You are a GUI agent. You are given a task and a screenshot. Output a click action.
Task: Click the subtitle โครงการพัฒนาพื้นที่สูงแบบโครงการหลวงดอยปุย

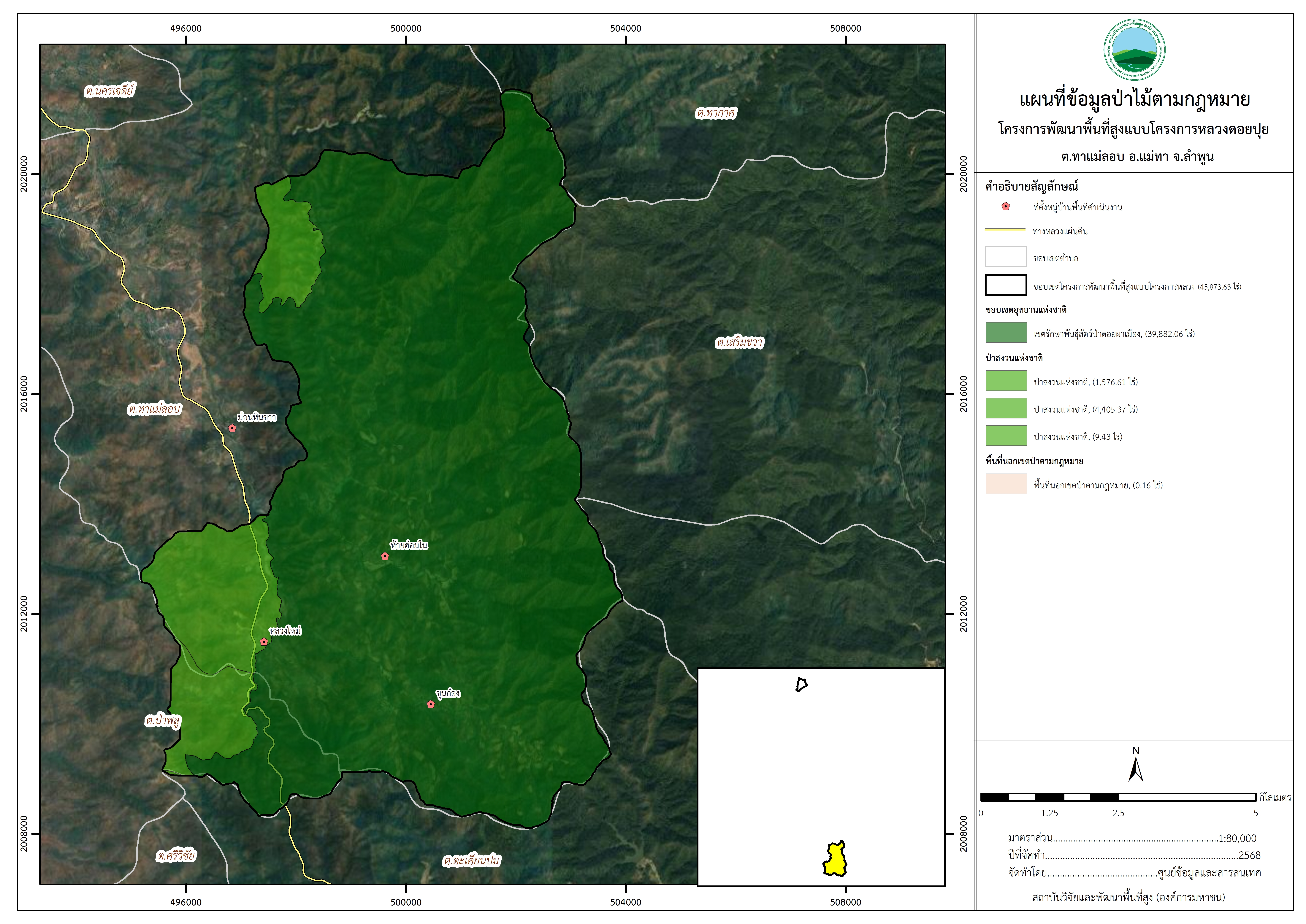[1134, 129]
